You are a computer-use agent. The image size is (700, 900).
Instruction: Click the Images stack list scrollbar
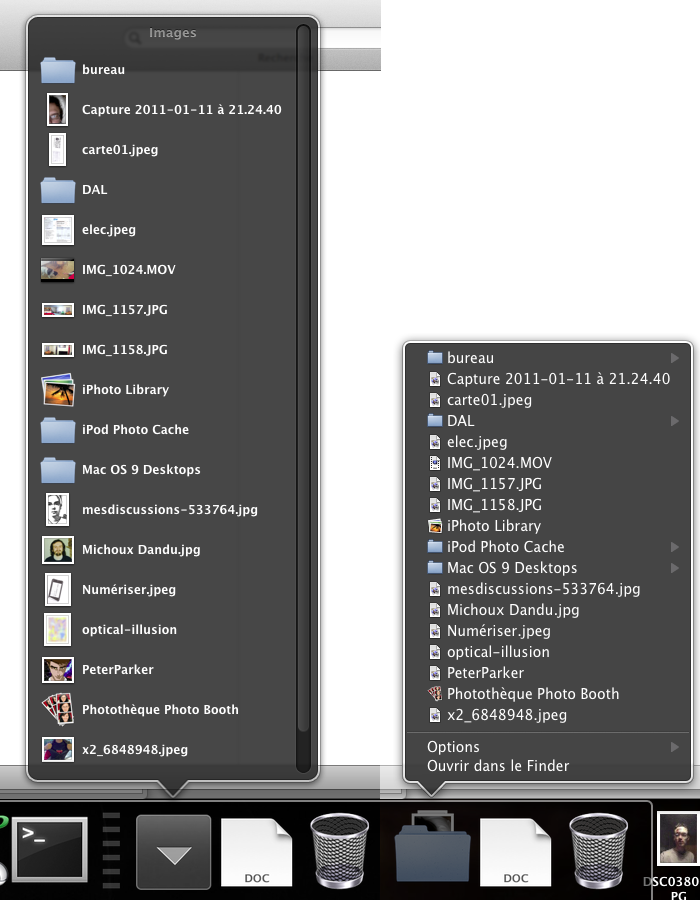point(303,400)
